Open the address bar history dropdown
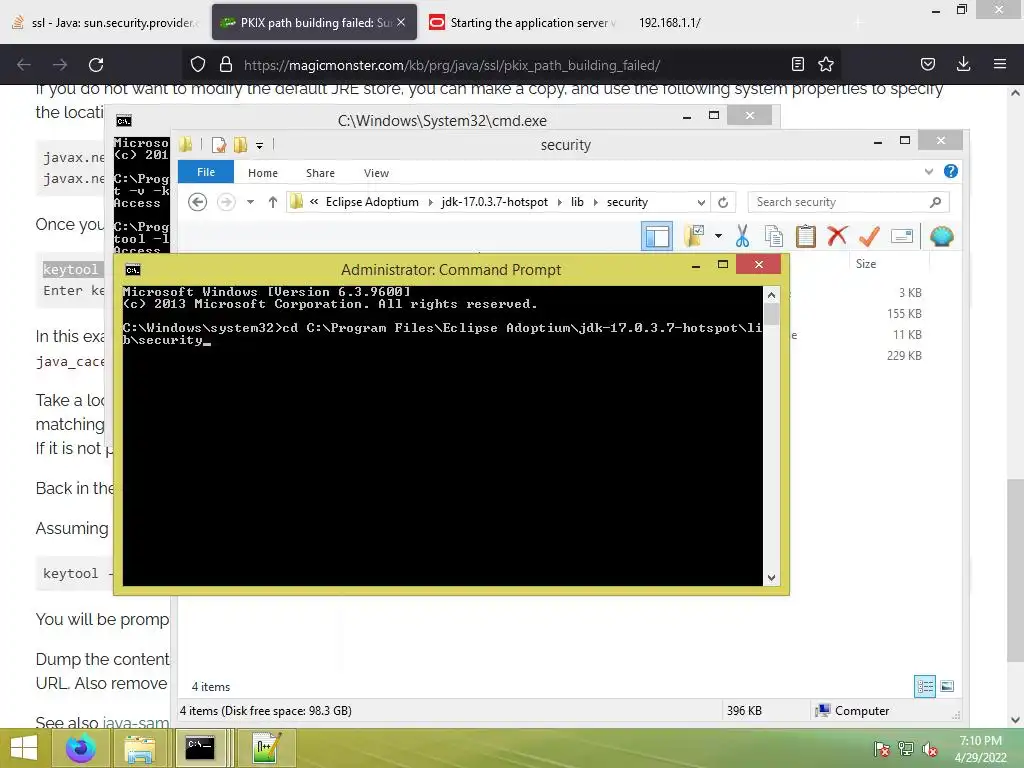 [x=701, y=202]
